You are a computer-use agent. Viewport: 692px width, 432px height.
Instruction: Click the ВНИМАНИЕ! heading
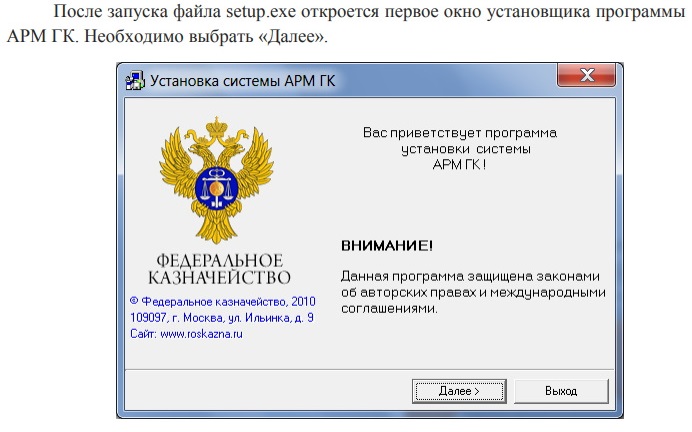387,245
